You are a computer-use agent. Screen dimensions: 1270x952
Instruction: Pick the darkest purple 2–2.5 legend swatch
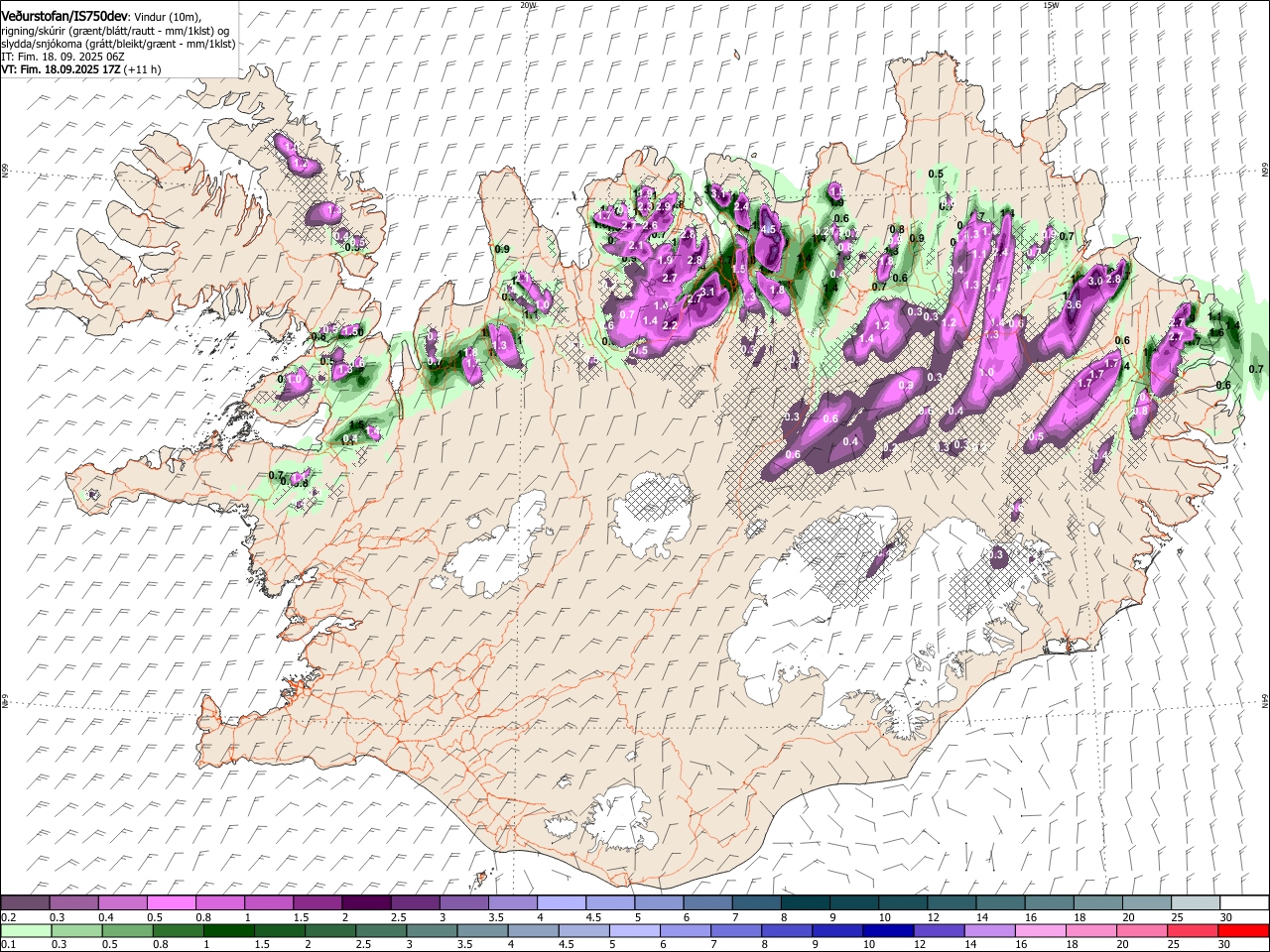pos(365,903)
